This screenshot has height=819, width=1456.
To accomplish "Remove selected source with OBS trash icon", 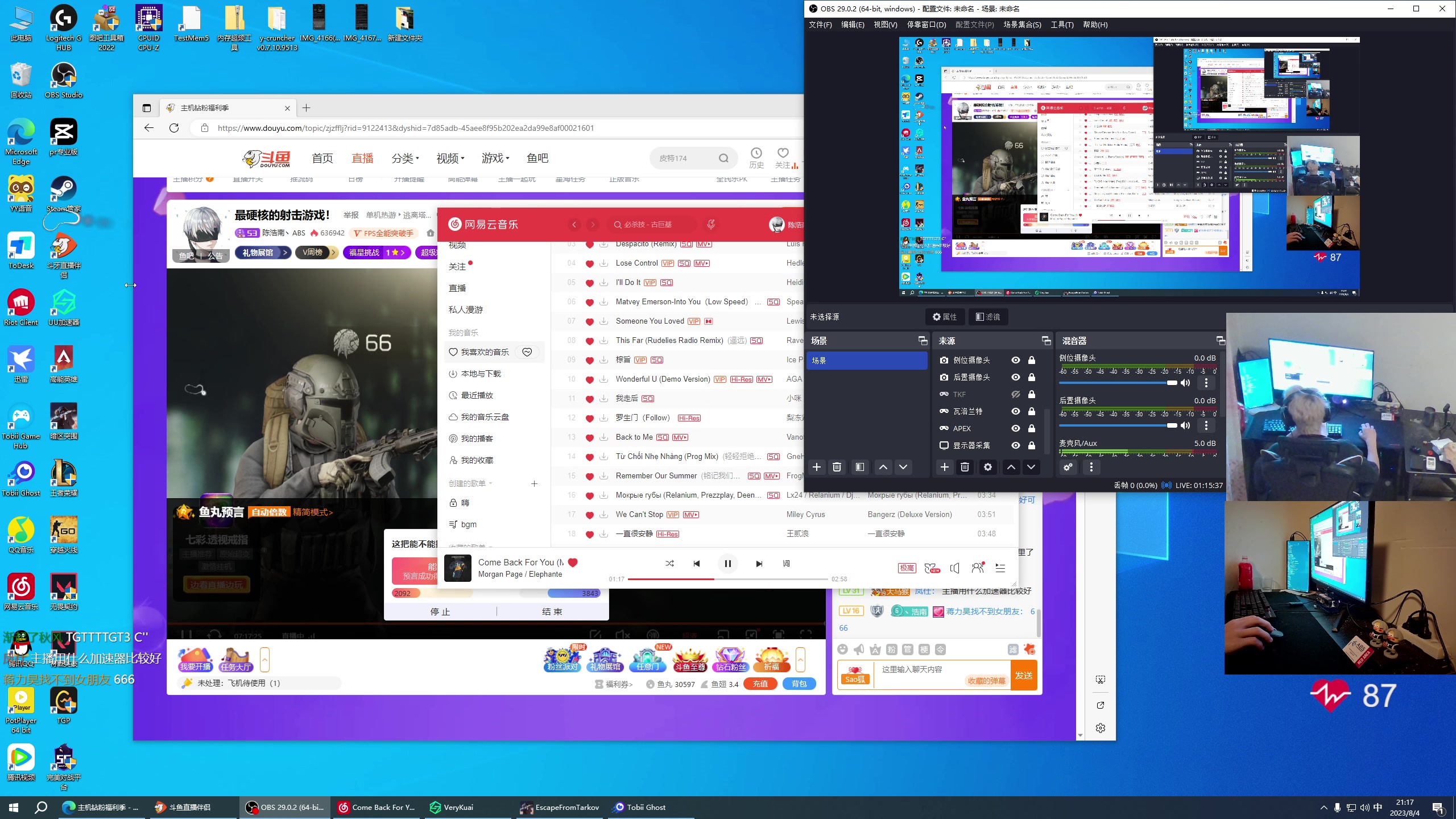I will pyautogui.click(x=965, y=467).
